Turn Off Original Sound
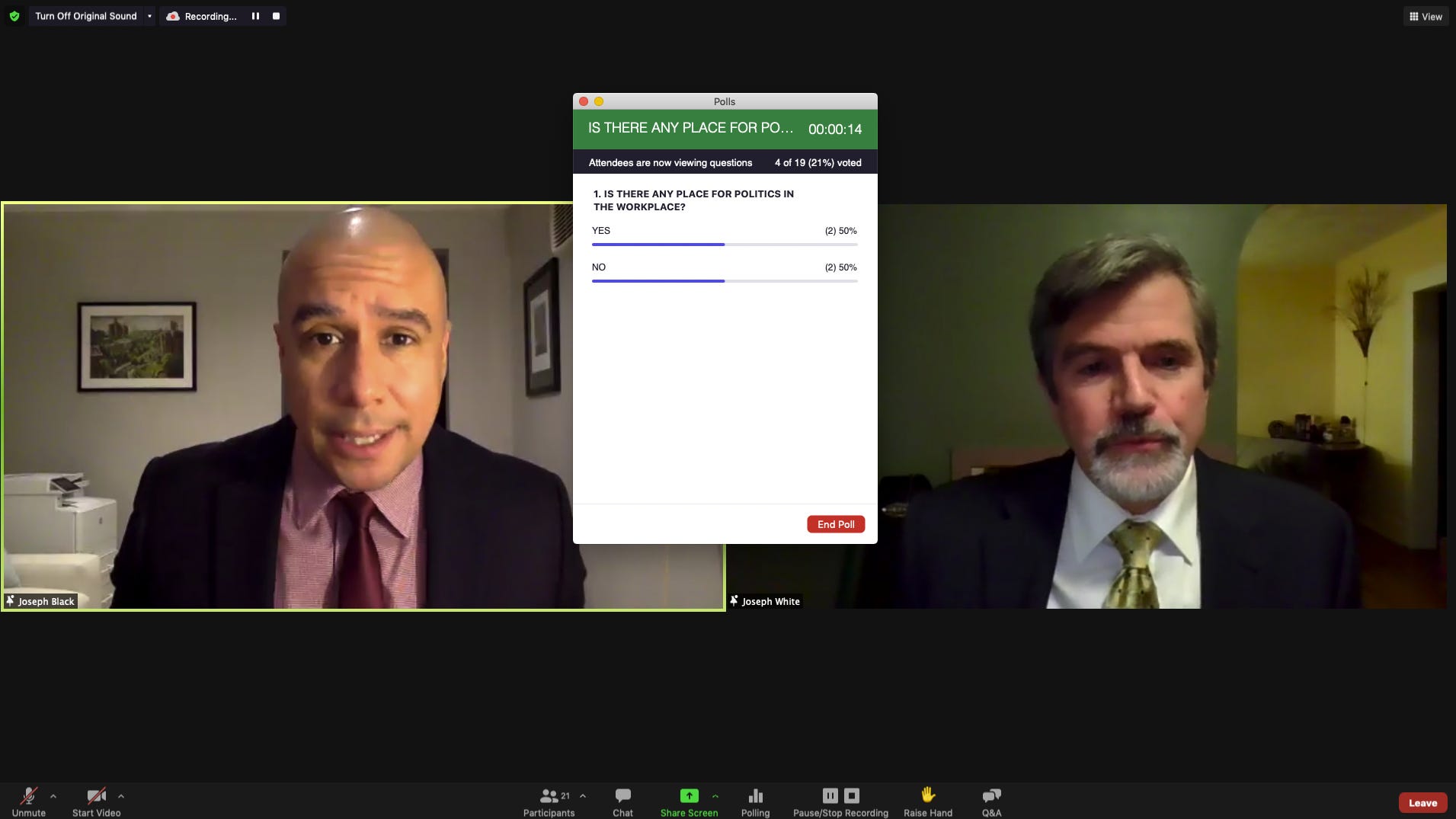This screenshot has height=819, width=1456. point(85,16)
